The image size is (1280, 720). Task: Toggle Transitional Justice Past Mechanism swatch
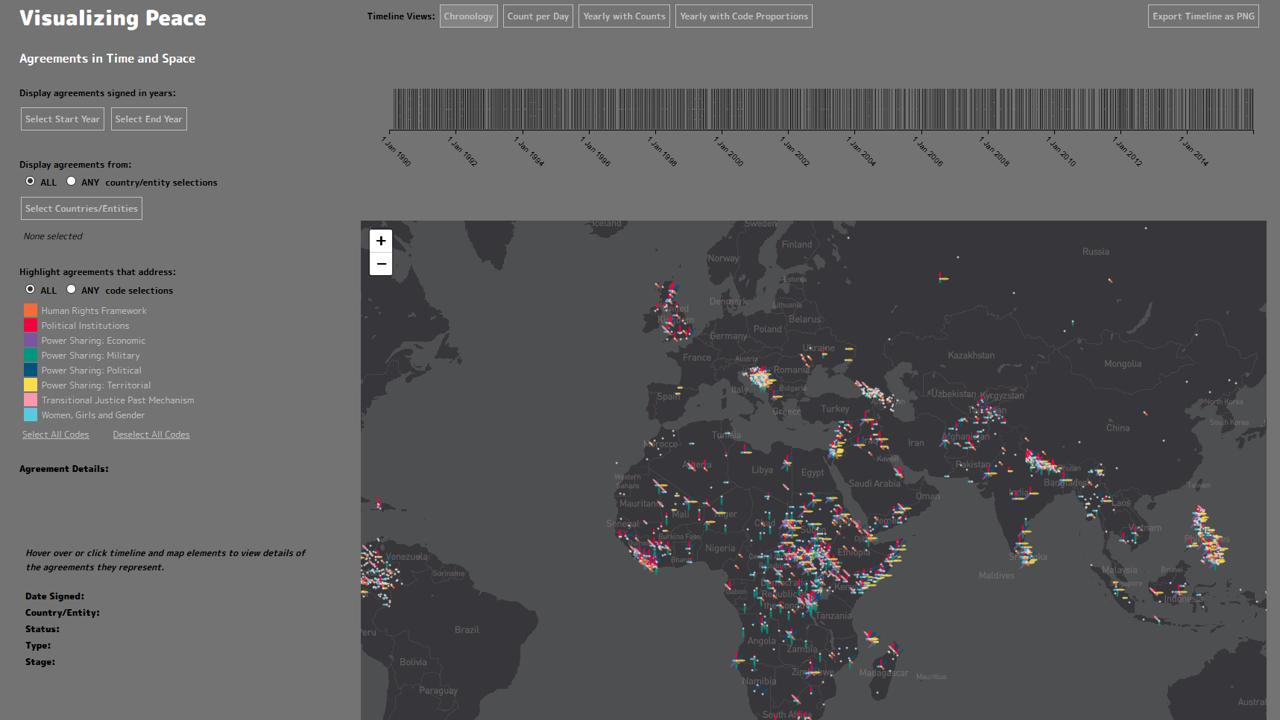coord(30,400)
